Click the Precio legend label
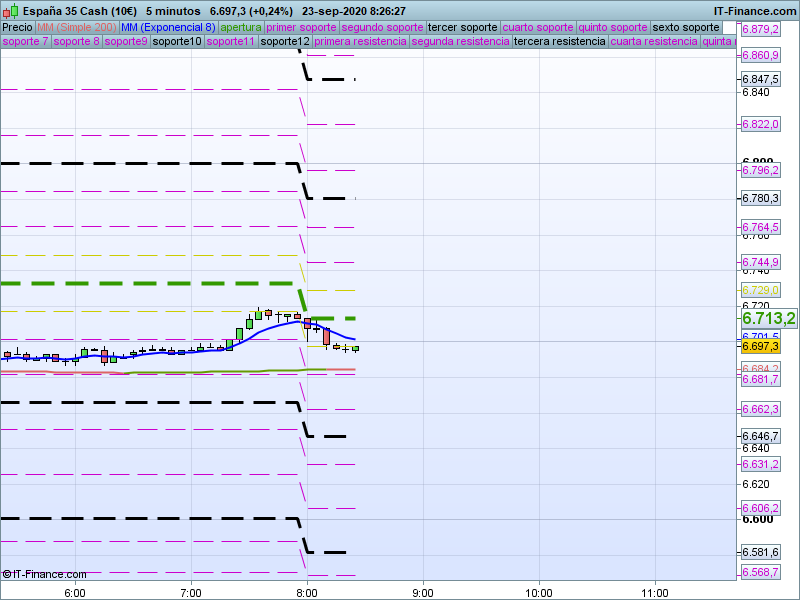Screen dimensions: 800x600 click(17, 27)
